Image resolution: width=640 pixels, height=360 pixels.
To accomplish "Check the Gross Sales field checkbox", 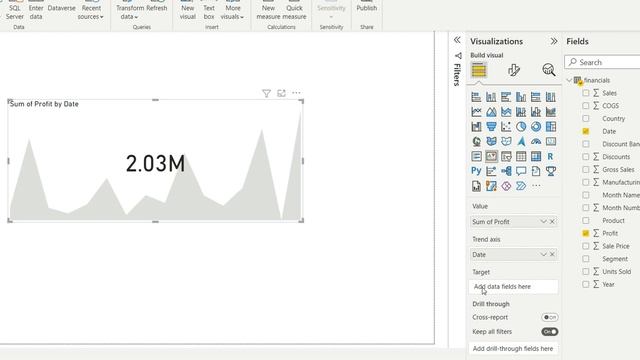I will click(x=586, y=169).
